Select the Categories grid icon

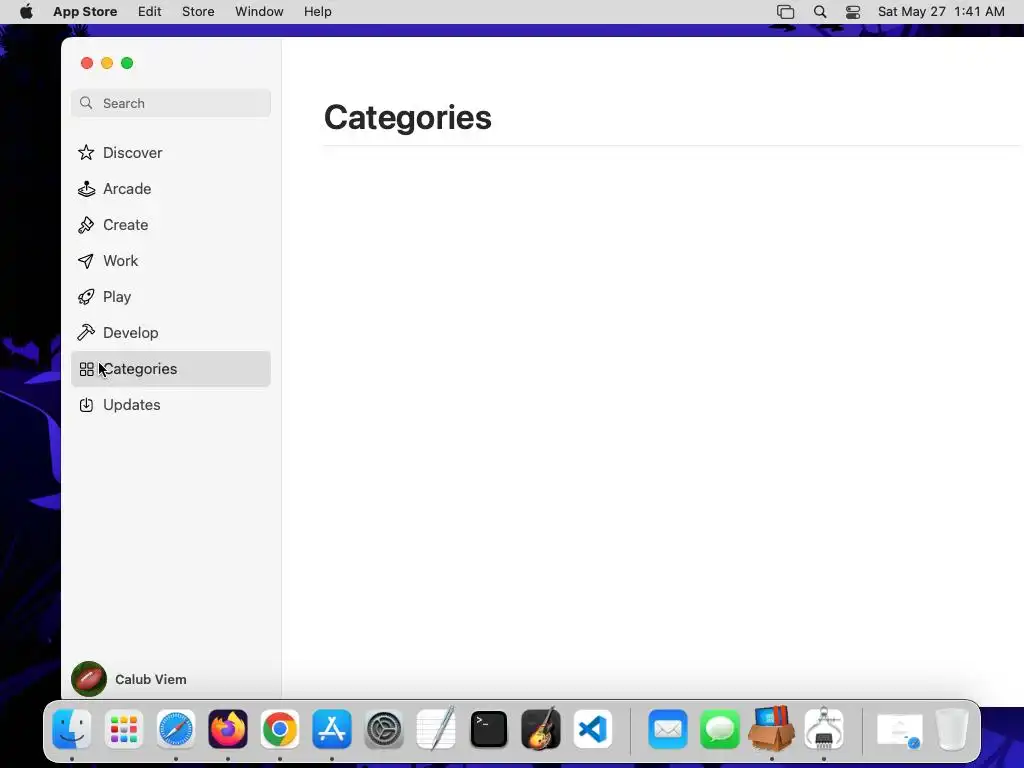(86, 369)
